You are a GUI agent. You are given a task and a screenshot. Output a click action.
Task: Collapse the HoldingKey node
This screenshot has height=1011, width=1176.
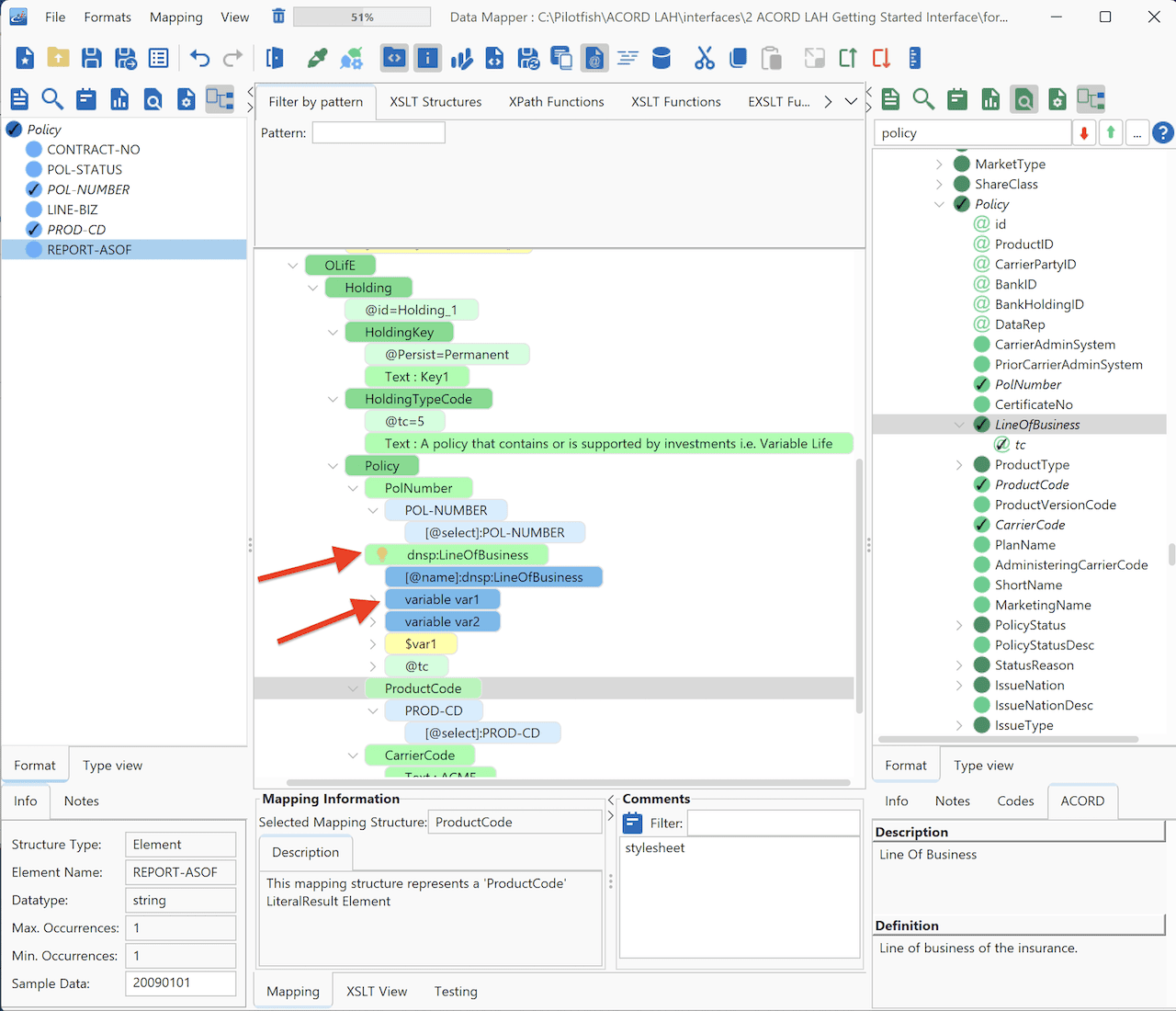point(333,333)
